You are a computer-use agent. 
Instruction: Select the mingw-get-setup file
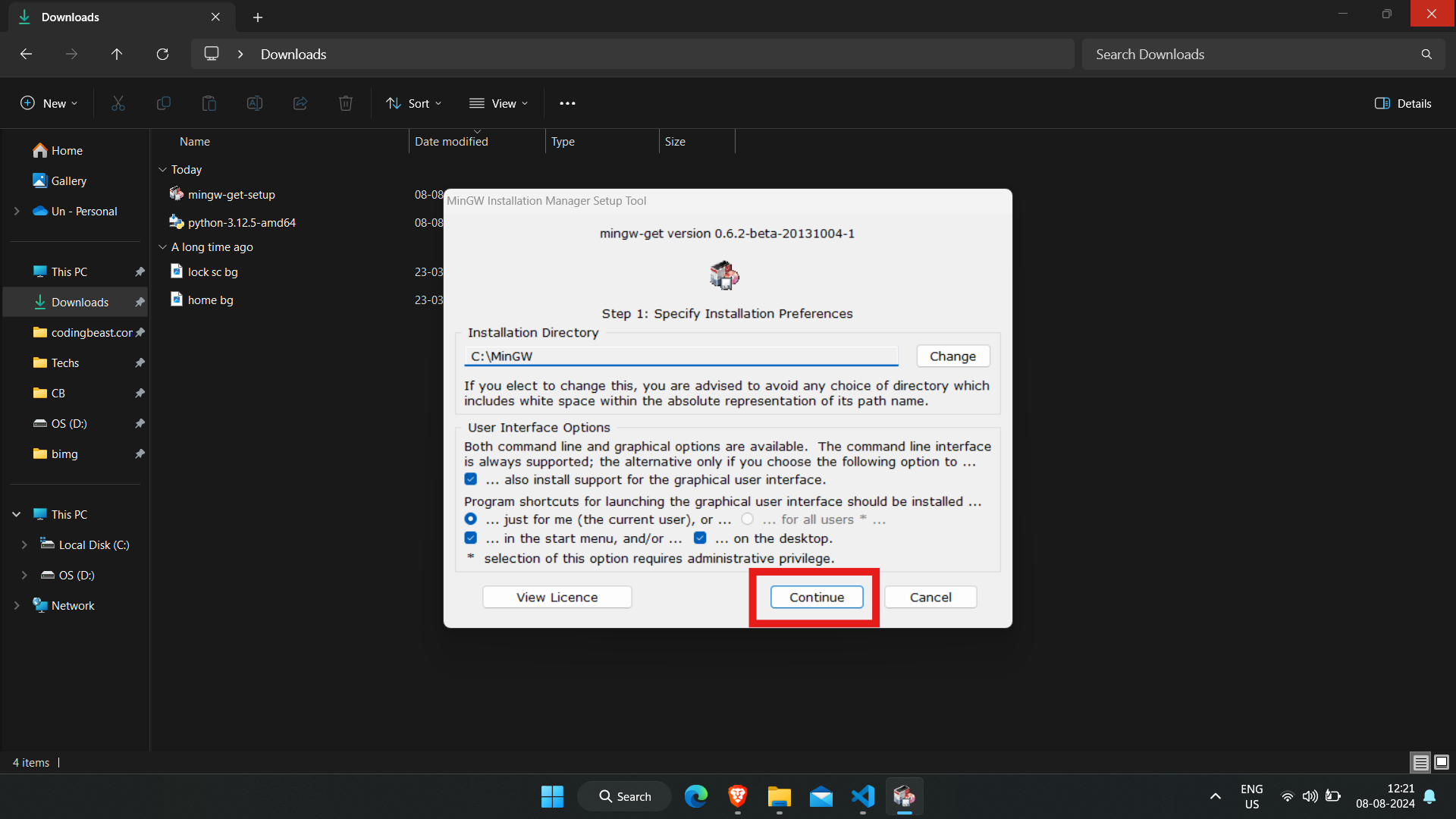tap(231, 194)
